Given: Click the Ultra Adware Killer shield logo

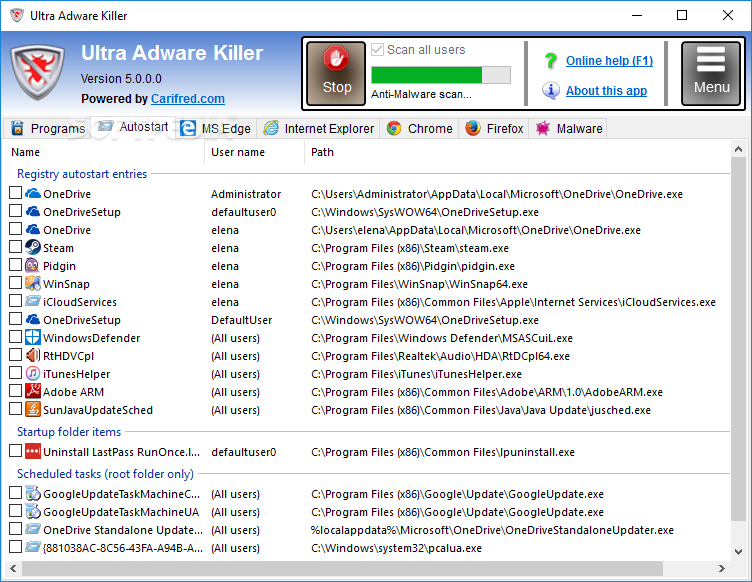Looking at the screenshot, I should (x=38, y=72).
